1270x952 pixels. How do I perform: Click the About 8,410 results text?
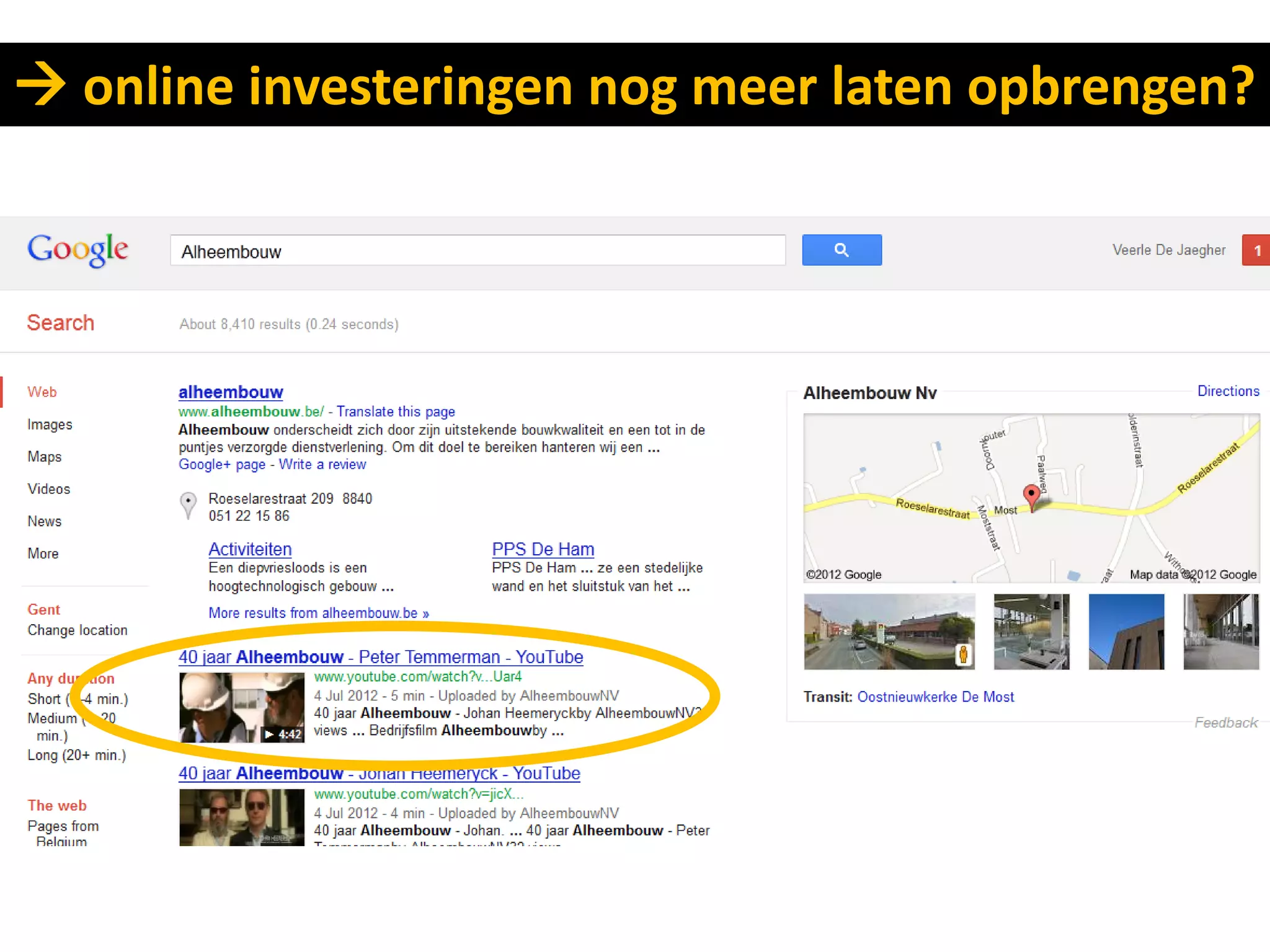[289, 324]
